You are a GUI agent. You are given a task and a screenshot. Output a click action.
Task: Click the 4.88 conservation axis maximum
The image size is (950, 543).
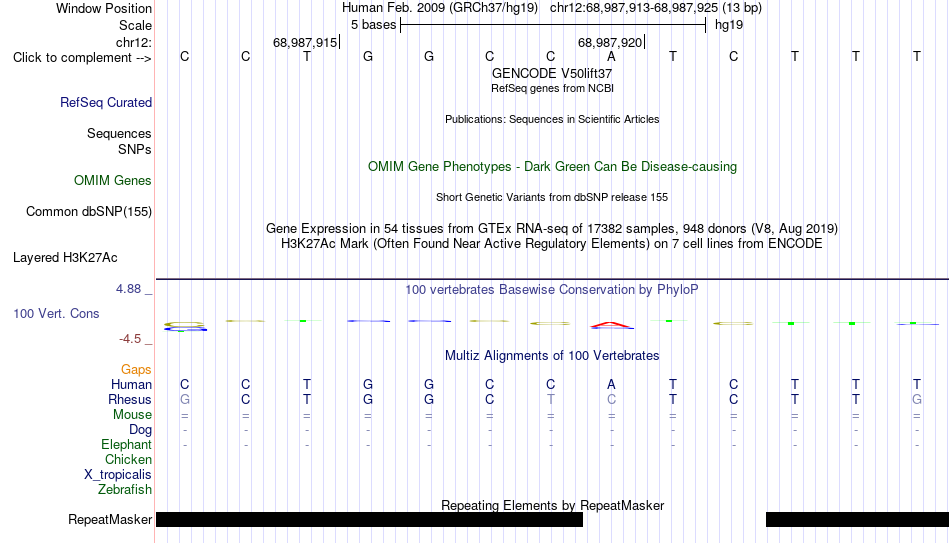128,289
